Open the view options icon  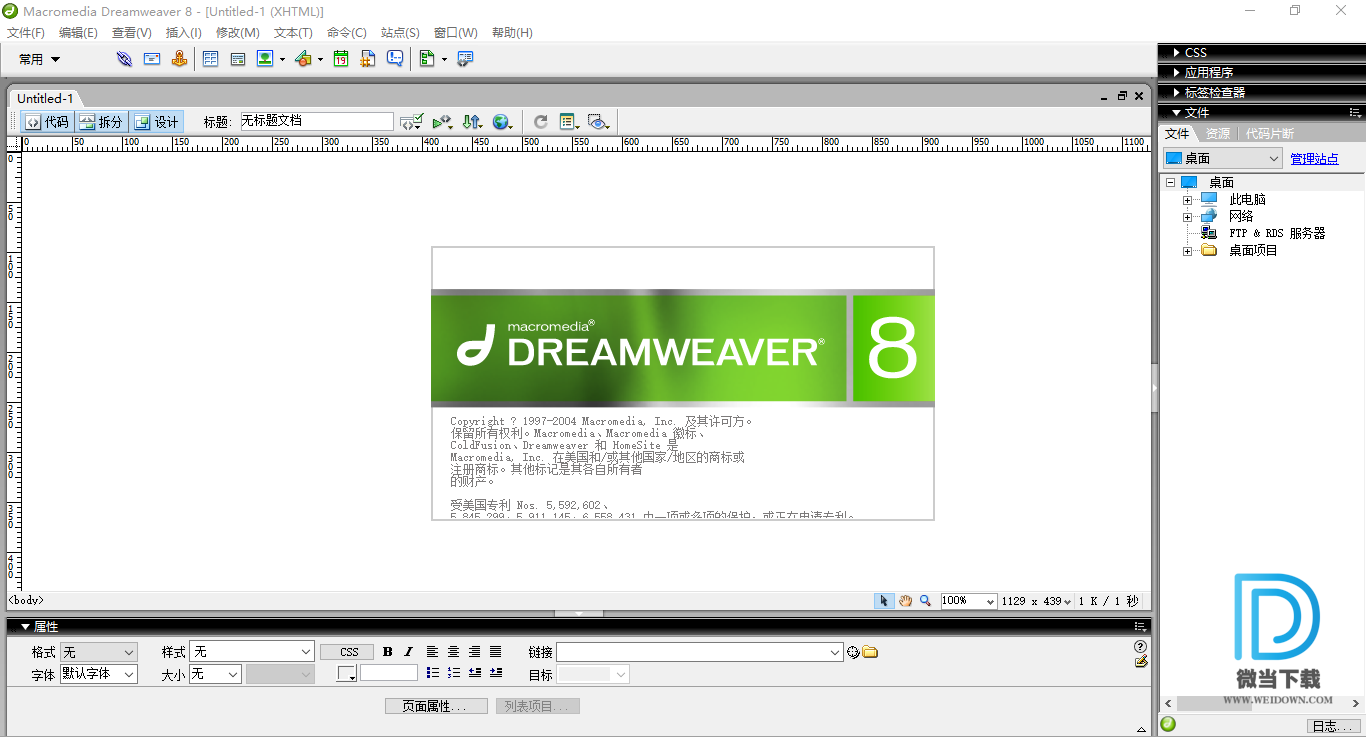pos(570,122)
